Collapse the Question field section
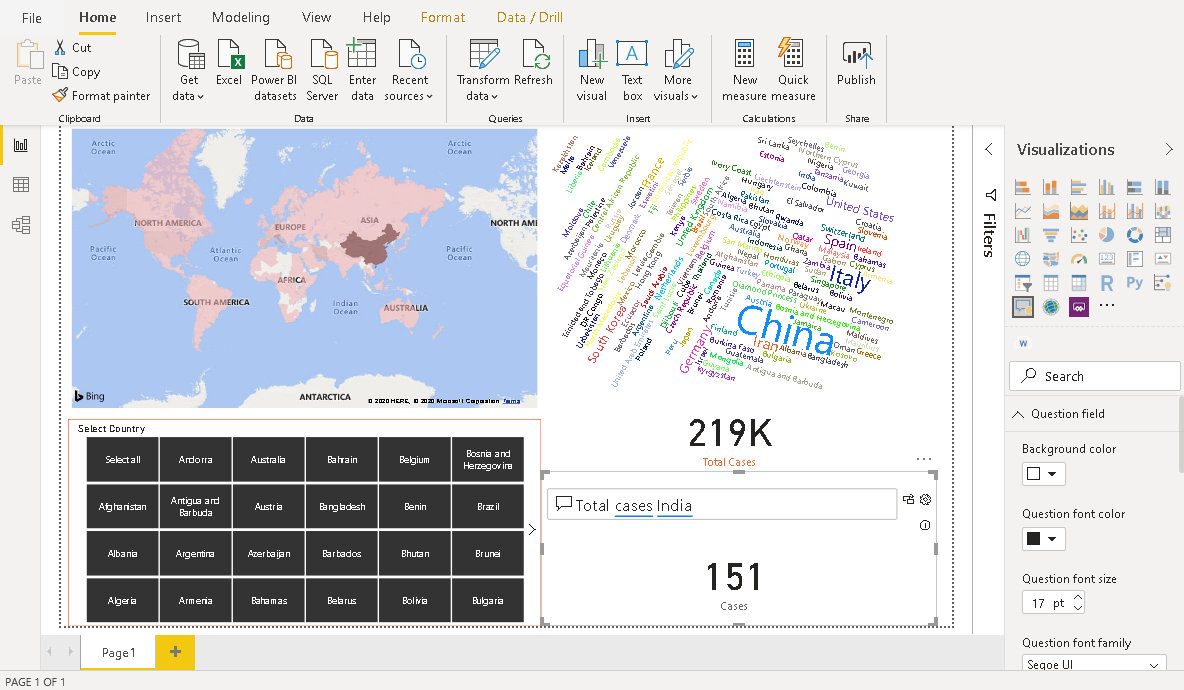Image resolution: width=1184 pixels, height=690 pixels. (x=1018, y=414)
